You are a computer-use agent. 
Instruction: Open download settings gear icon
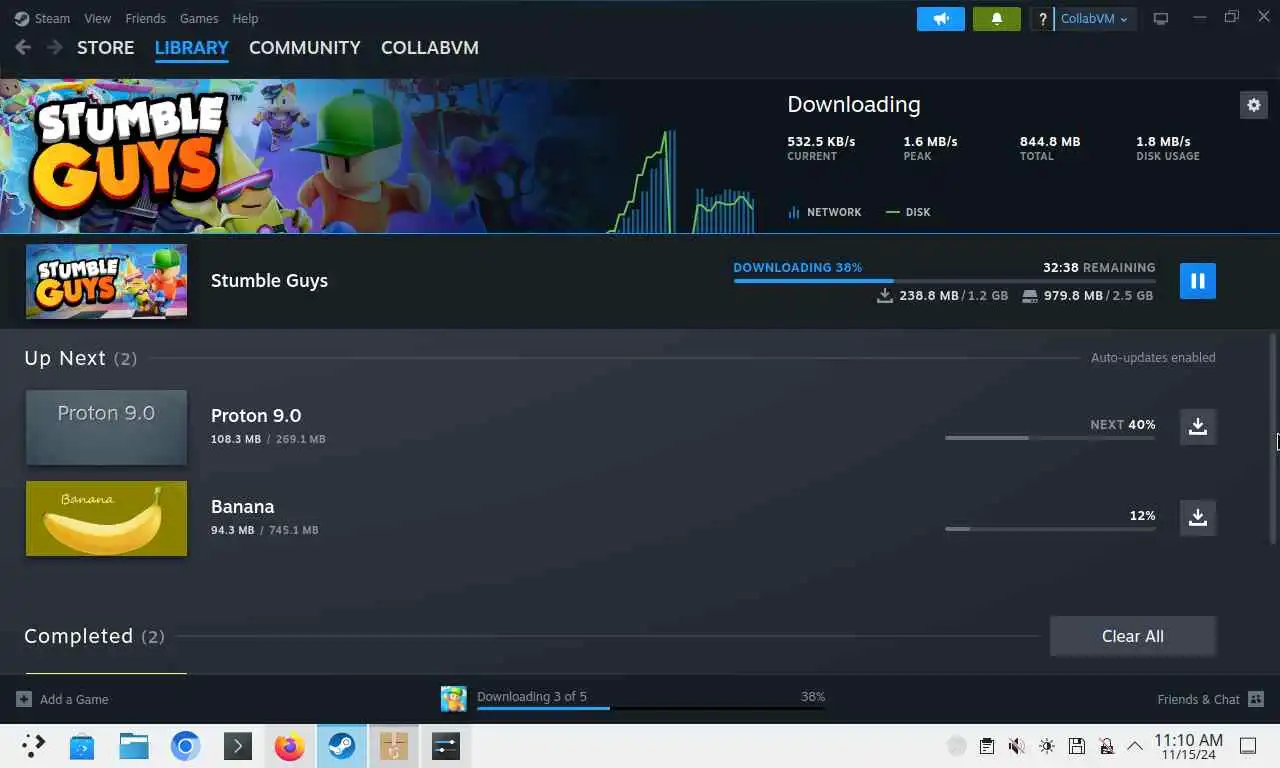tap(1253, 105)
